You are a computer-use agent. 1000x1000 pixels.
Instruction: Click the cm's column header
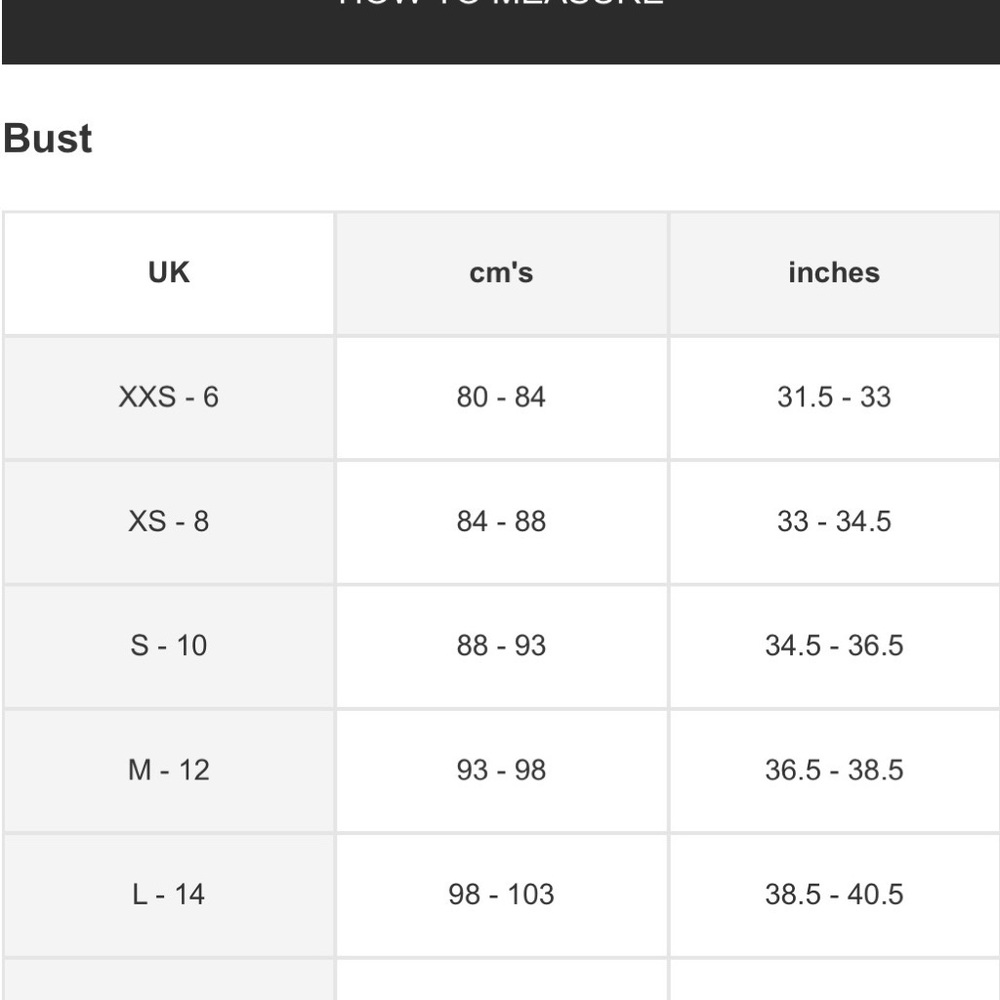click(501, 272)
